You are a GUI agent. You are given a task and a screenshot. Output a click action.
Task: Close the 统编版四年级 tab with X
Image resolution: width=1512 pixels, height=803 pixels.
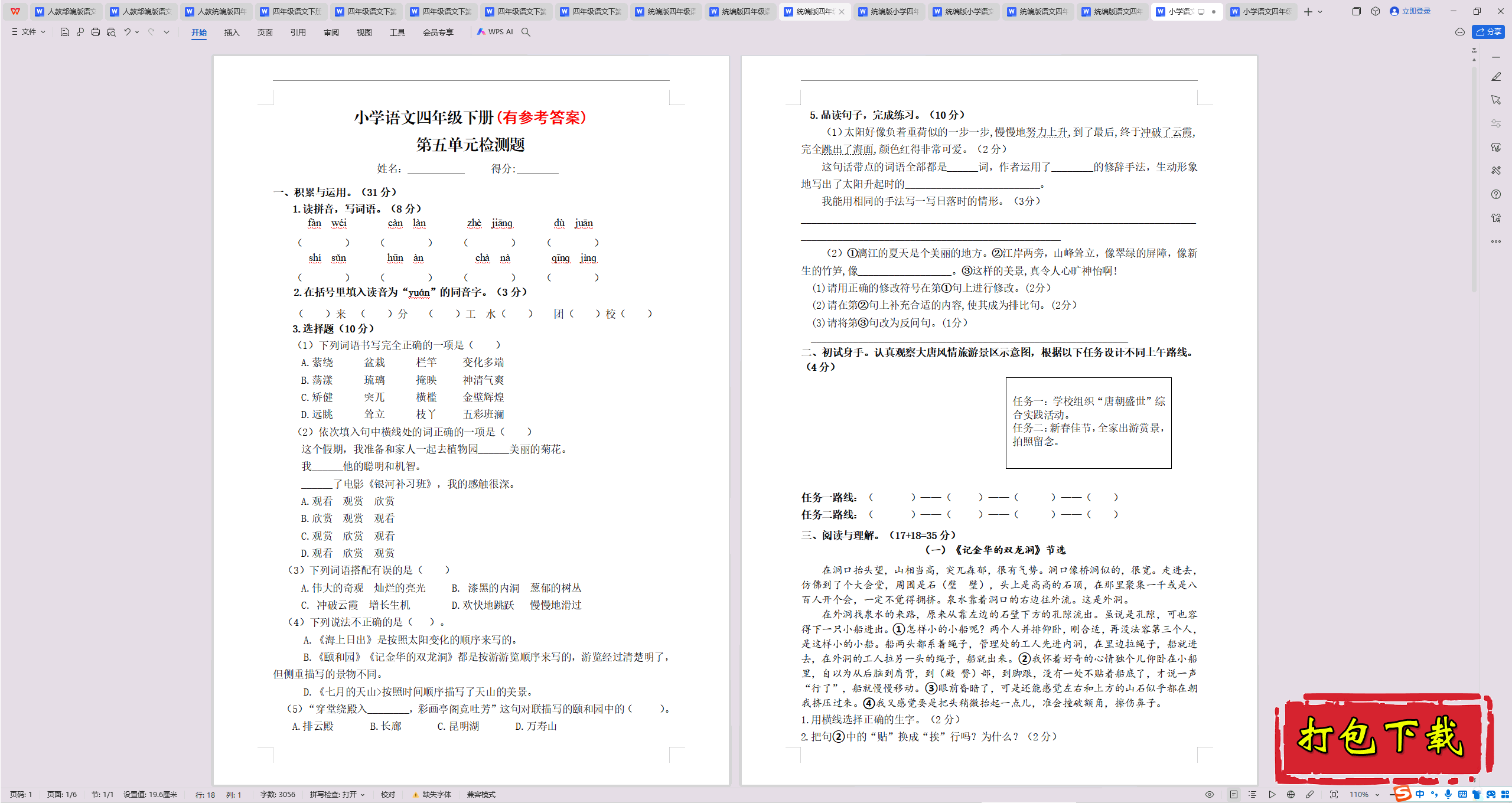point(842,11)
